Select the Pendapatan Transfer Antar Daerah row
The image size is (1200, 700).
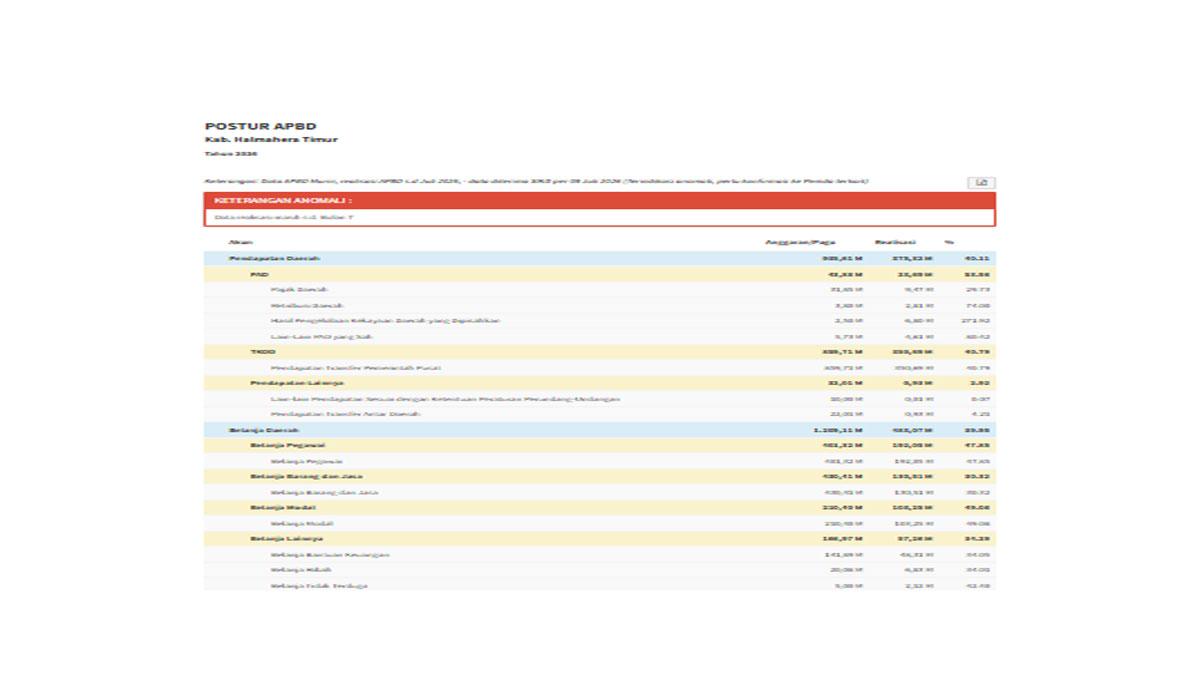tap(599, 414)
